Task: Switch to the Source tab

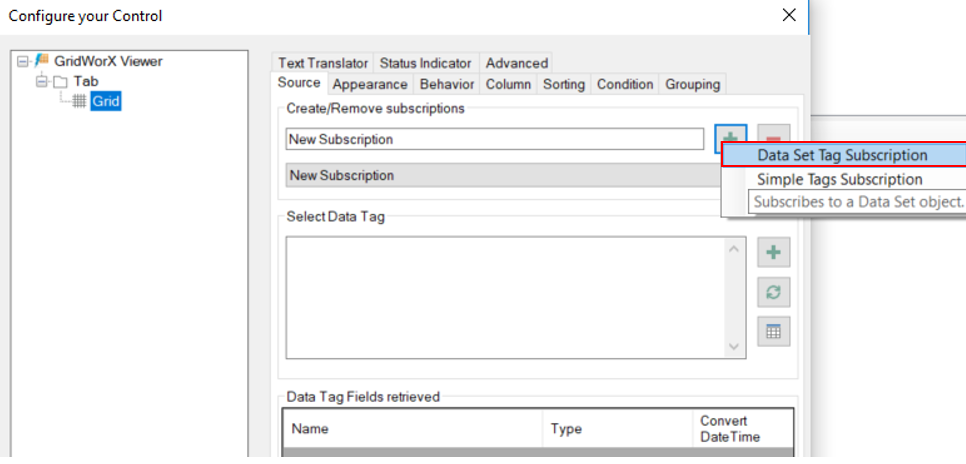Action: (299, 83)
